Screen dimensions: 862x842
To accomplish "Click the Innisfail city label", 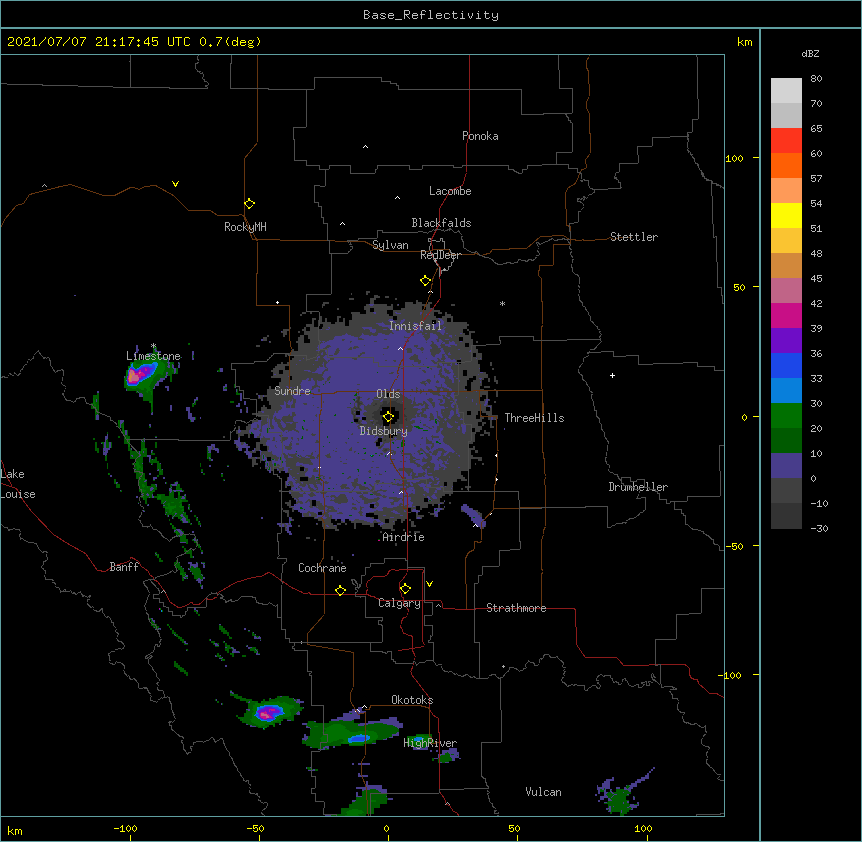I will (416, 326).
